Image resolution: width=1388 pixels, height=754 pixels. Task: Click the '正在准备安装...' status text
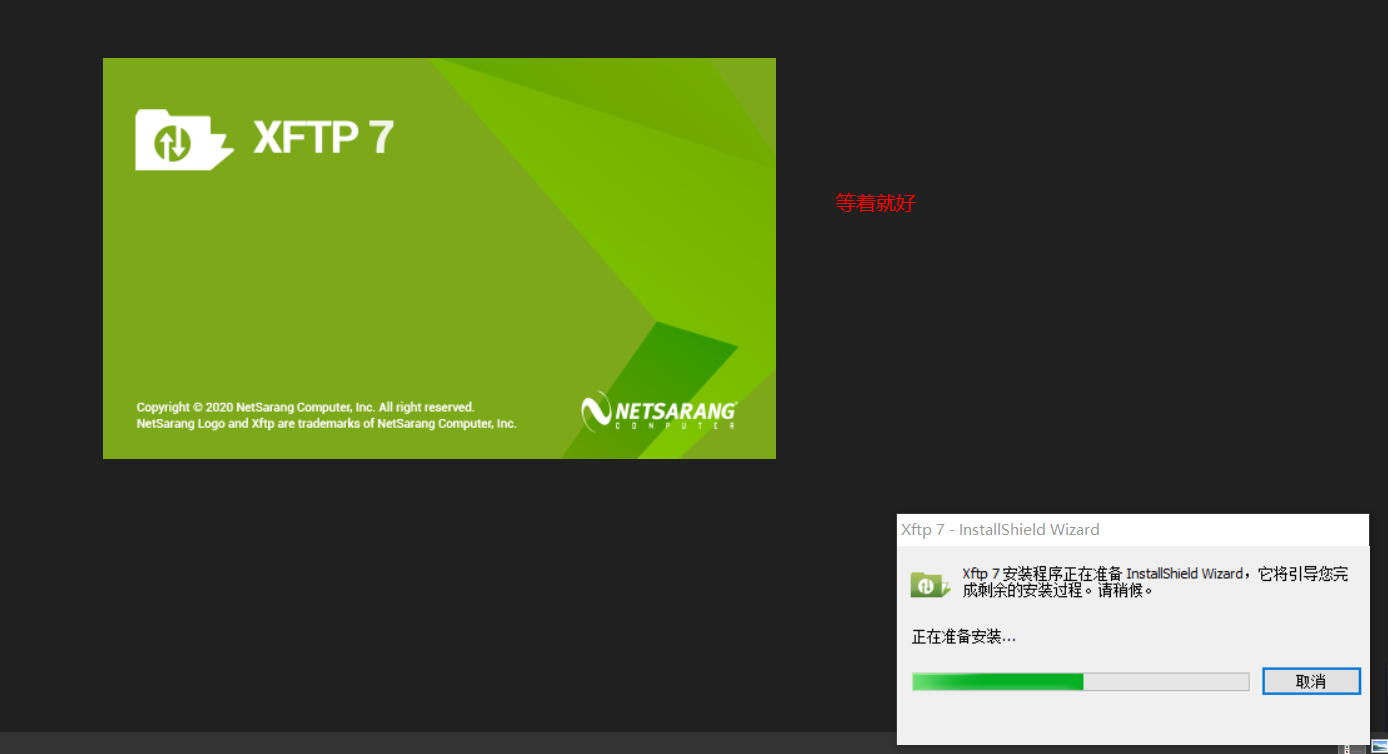click(964, 637)
